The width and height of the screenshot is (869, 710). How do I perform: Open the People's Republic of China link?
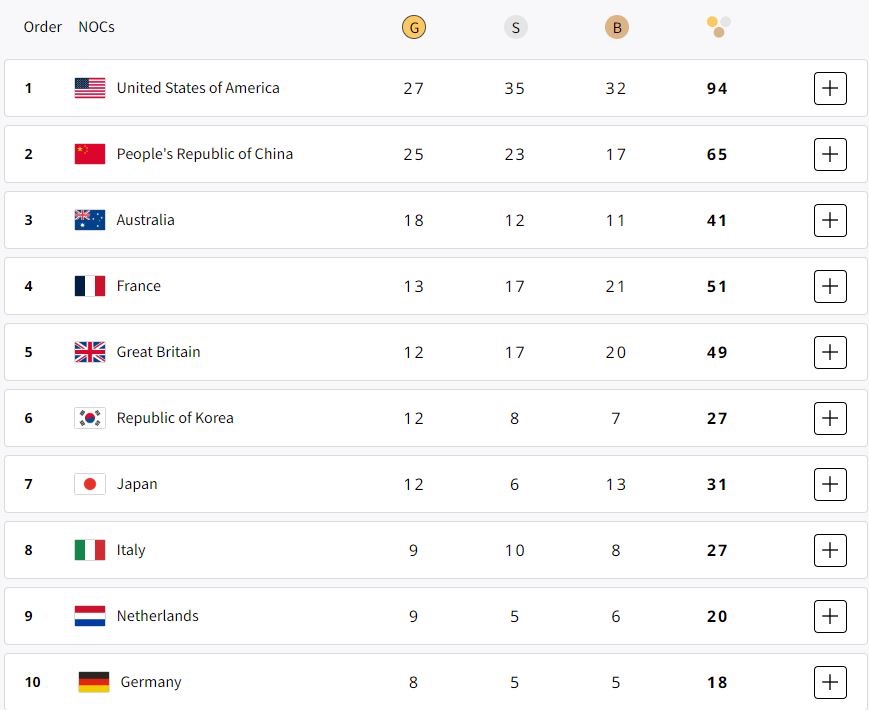tap(204, 154)
